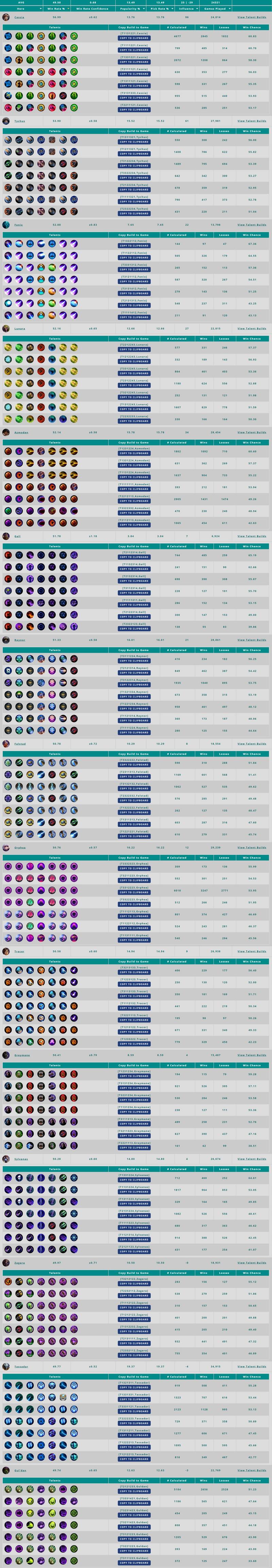Click Tychus's hero portrait icon
The image size is (272, 1568).
click(x=6, y=121)
